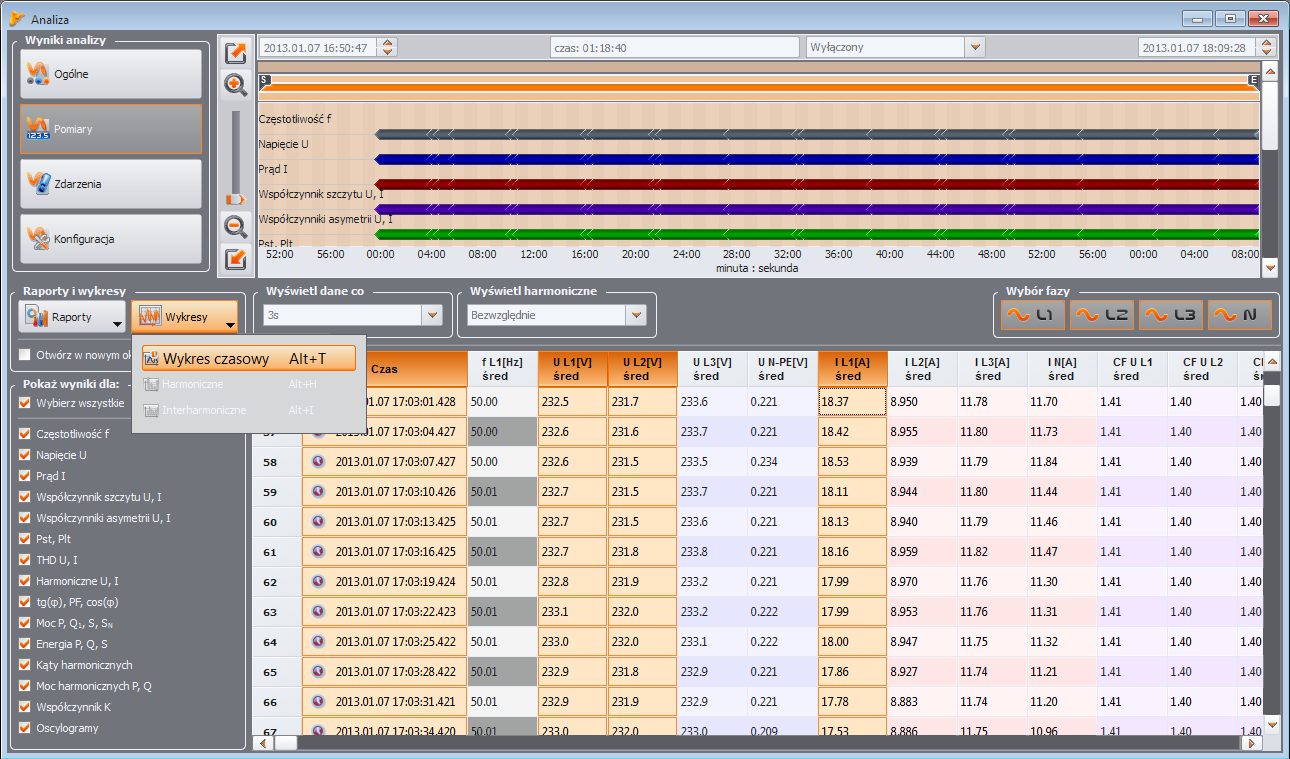The height and width of the screenshot is (759, 1290).
Task: Click the start date-time field 16:50:47
Action: (319, 47)
